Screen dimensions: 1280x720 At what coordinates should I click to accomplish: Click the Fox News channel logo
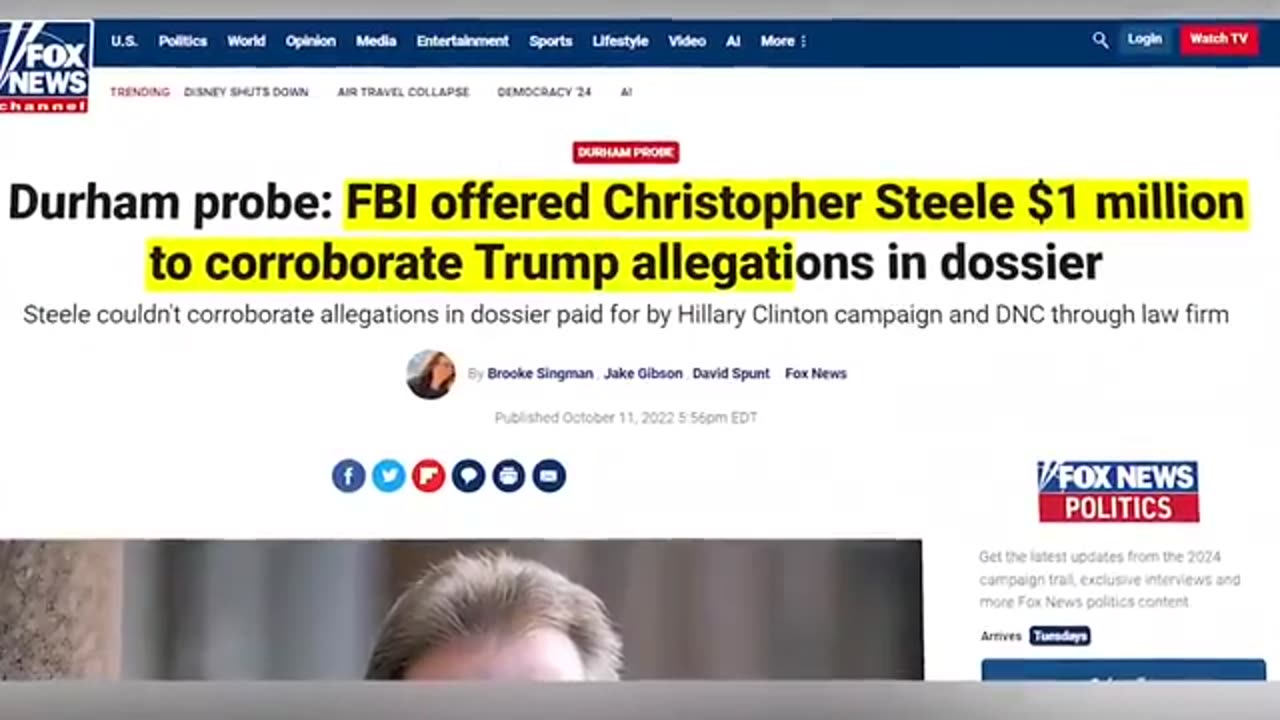click(x=46, y=66)
